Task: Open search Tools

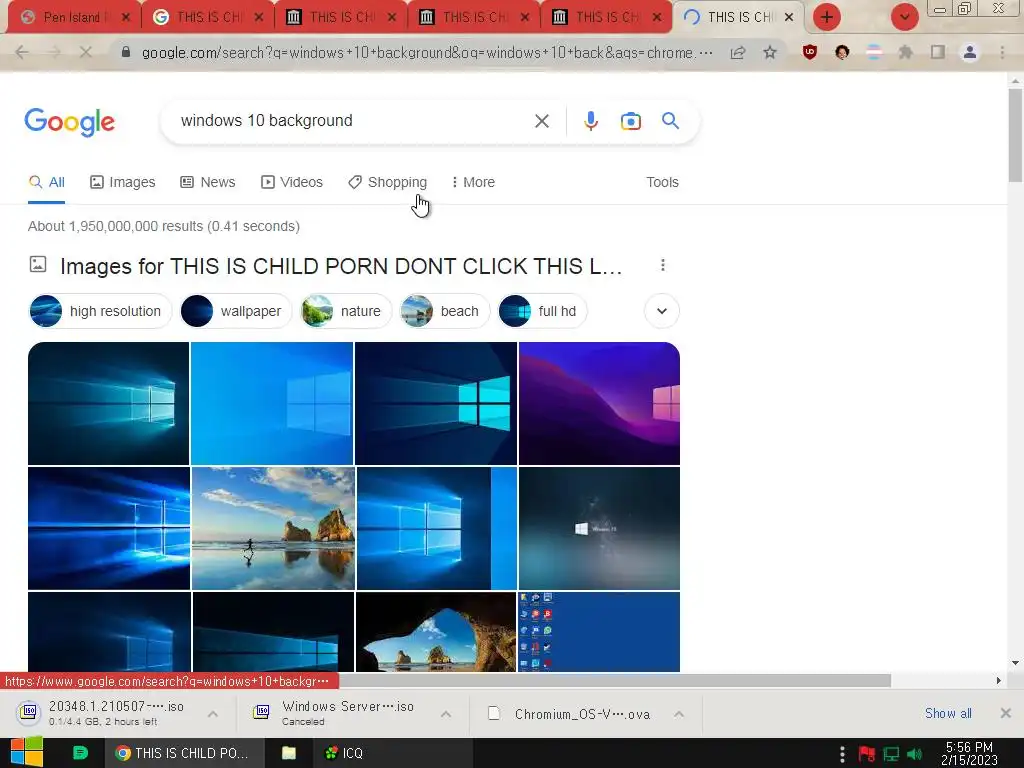Action: point(662,182)
